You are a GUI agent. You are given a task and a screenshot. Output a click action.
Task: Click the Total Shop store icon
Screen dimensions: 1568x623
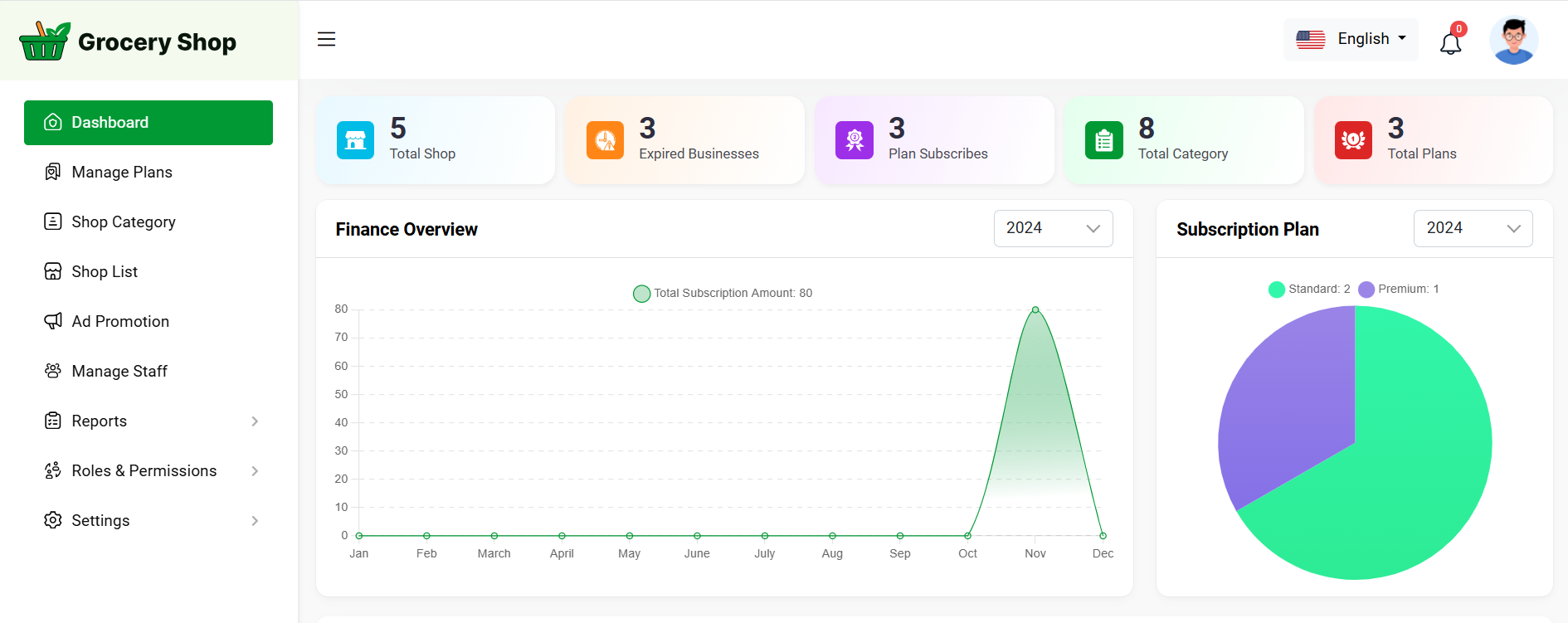tap(355, 140)
